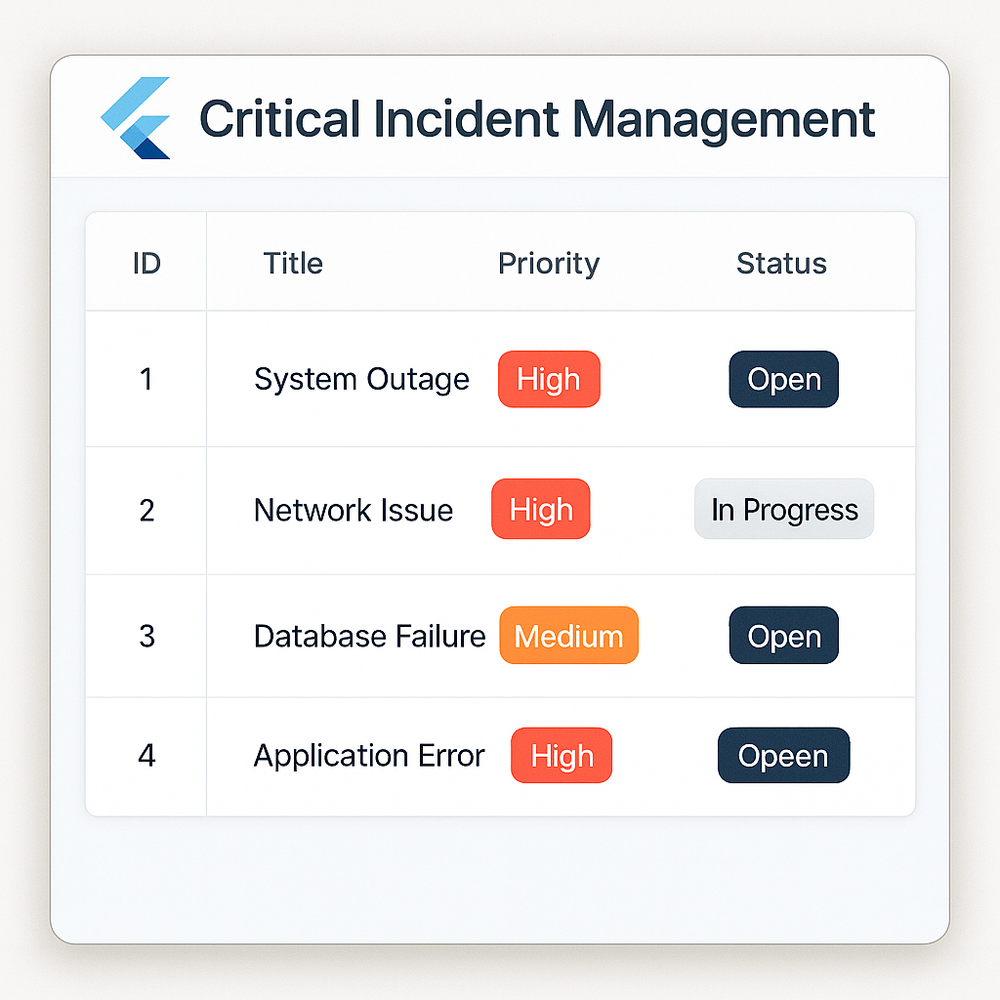The image size is (1000, 1000).
Task: Open the Network Issue incident
Action: click(353, 510)
